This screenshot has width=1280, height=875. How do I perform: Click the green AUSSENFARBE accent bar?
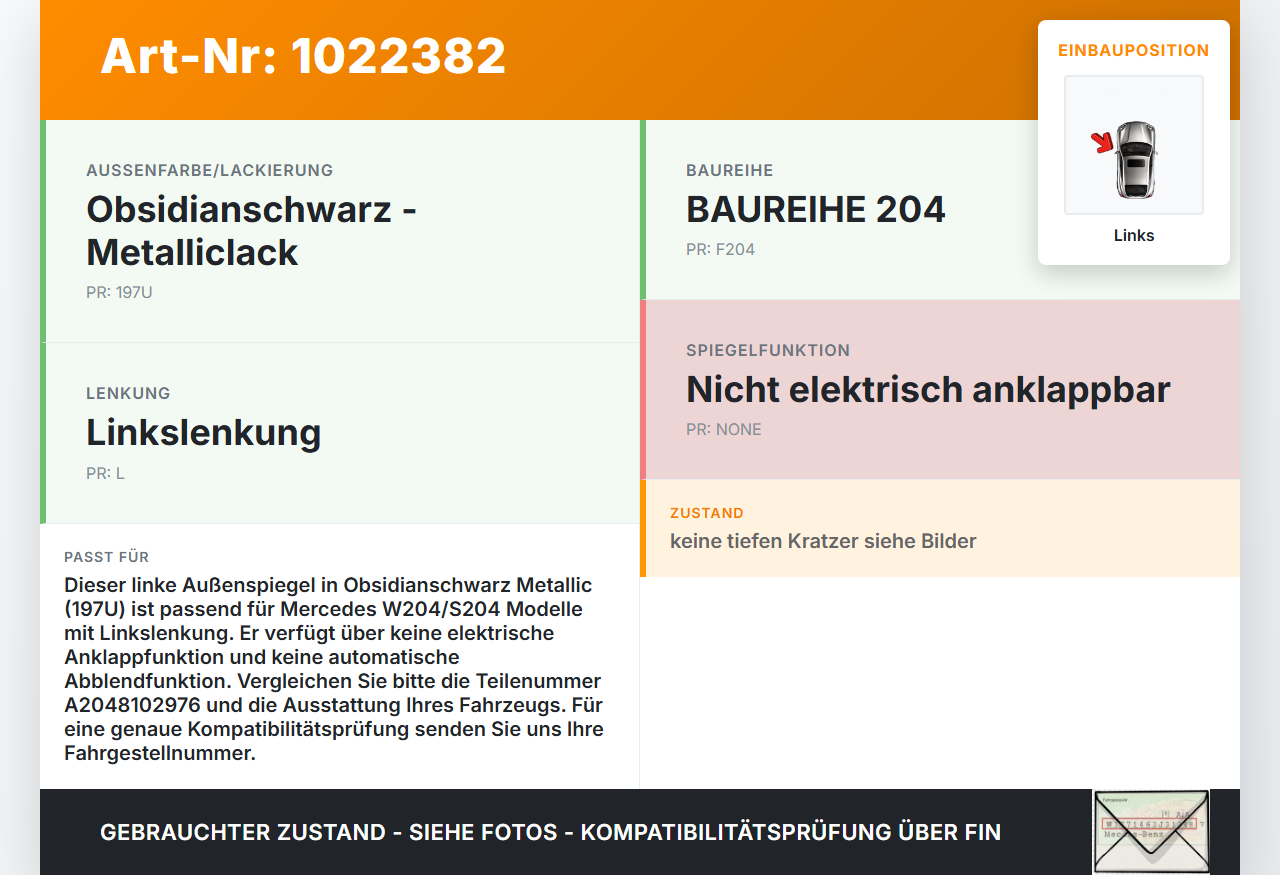pyautogui.click(x=41, y=230)
